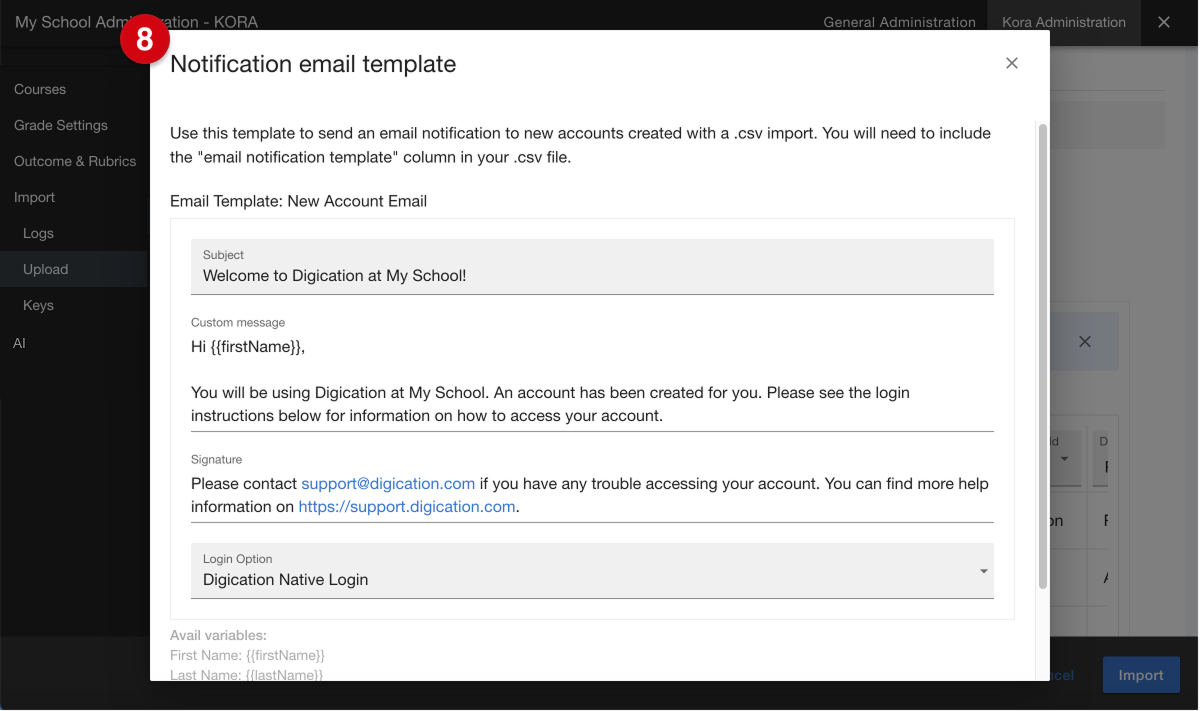
Task: Open the https://support.digication.com link
Action: coord(407,506)
